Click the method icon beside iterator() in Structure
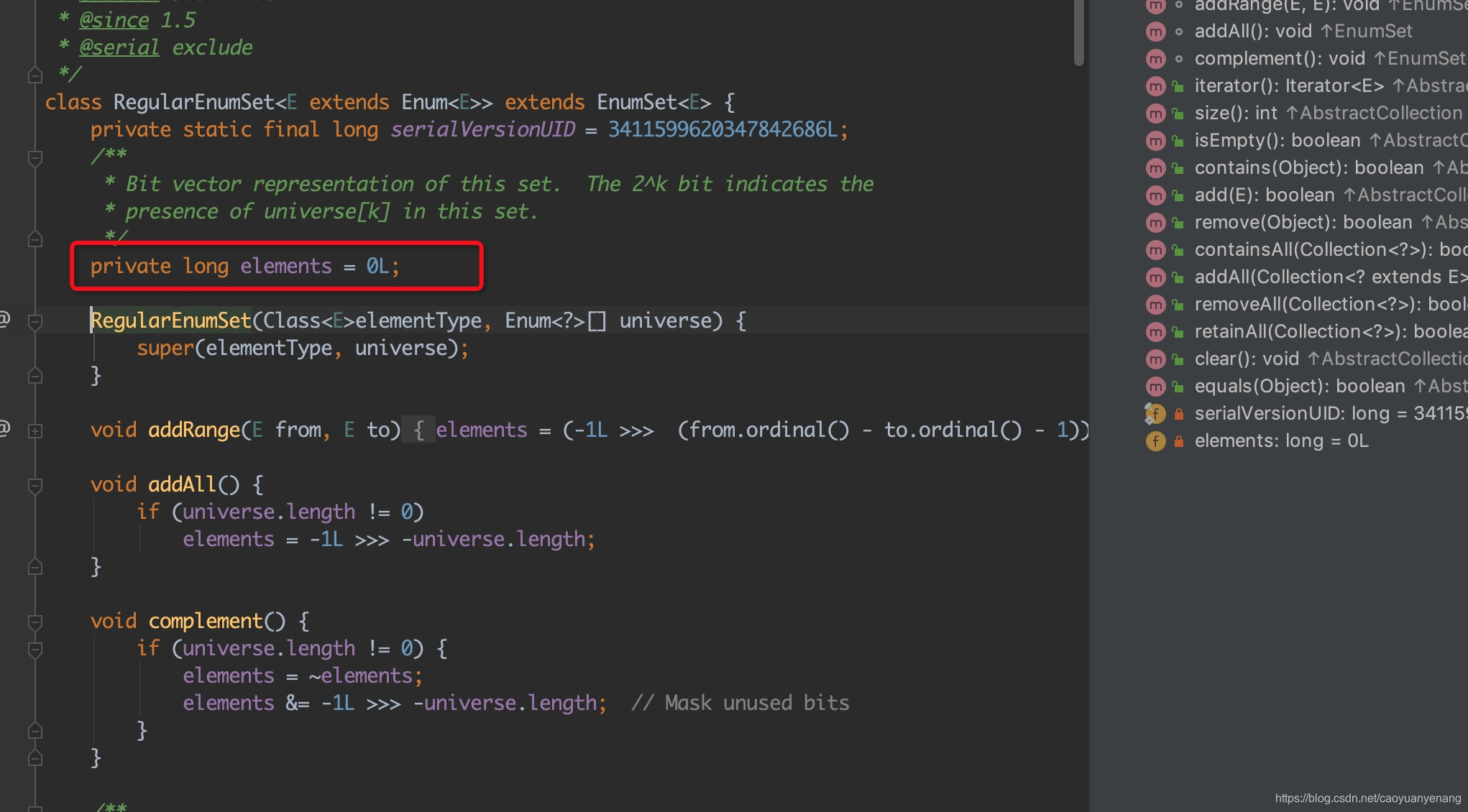This screenshot has width=1468, height=812. 1155,86
